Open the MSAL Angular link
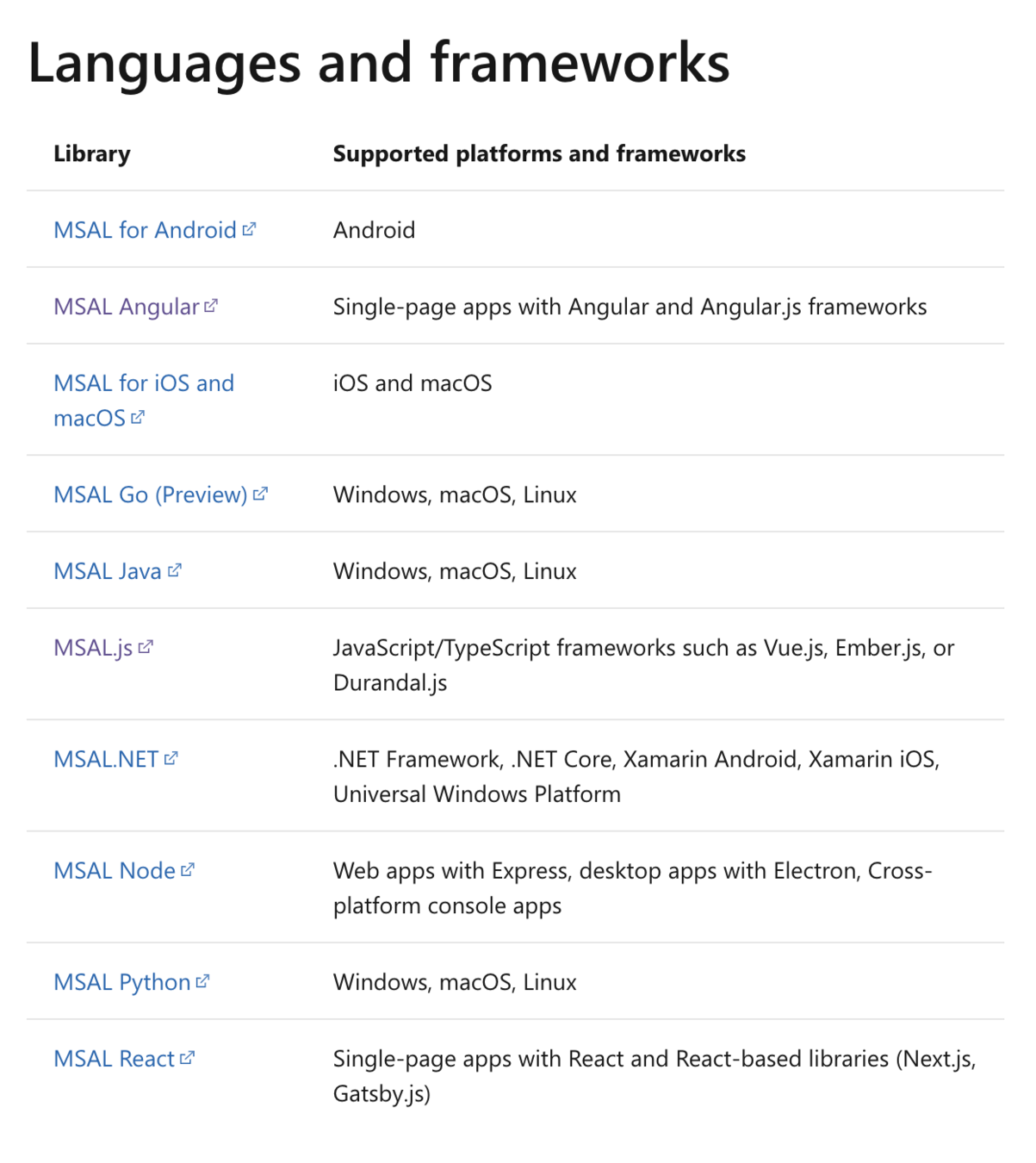This screenshot has height=1163, width=1036. click(136, 307)
